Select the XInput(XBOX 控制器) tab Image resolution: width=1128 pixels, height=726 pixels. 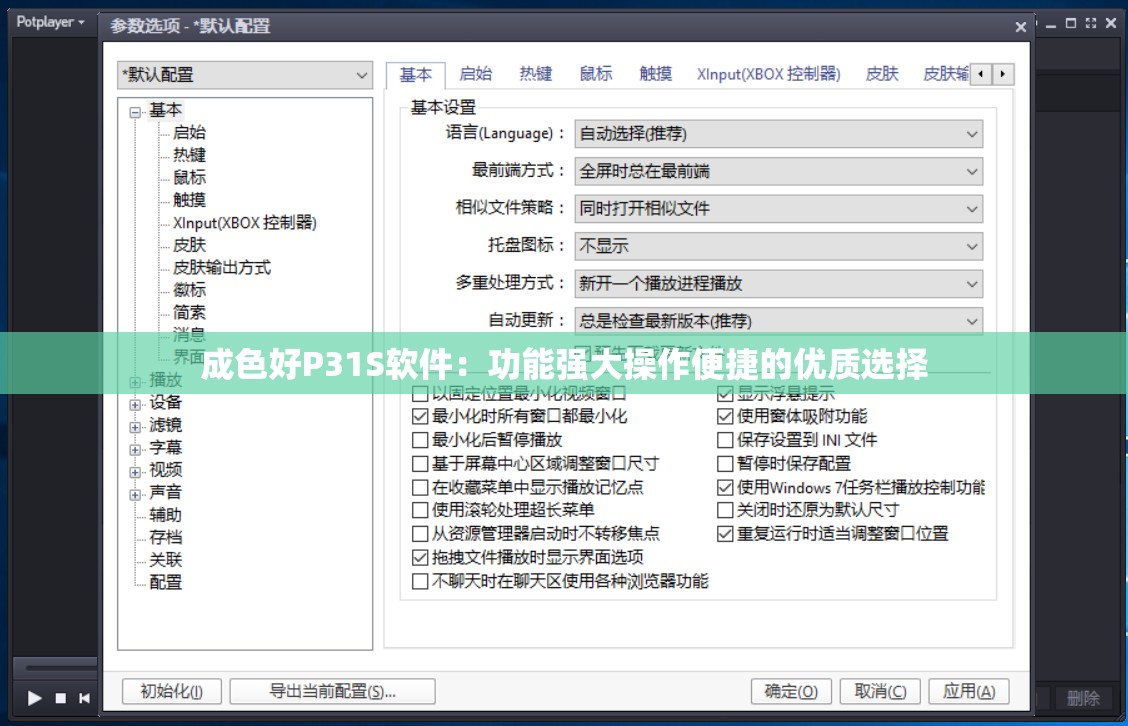tap(770, 73)
